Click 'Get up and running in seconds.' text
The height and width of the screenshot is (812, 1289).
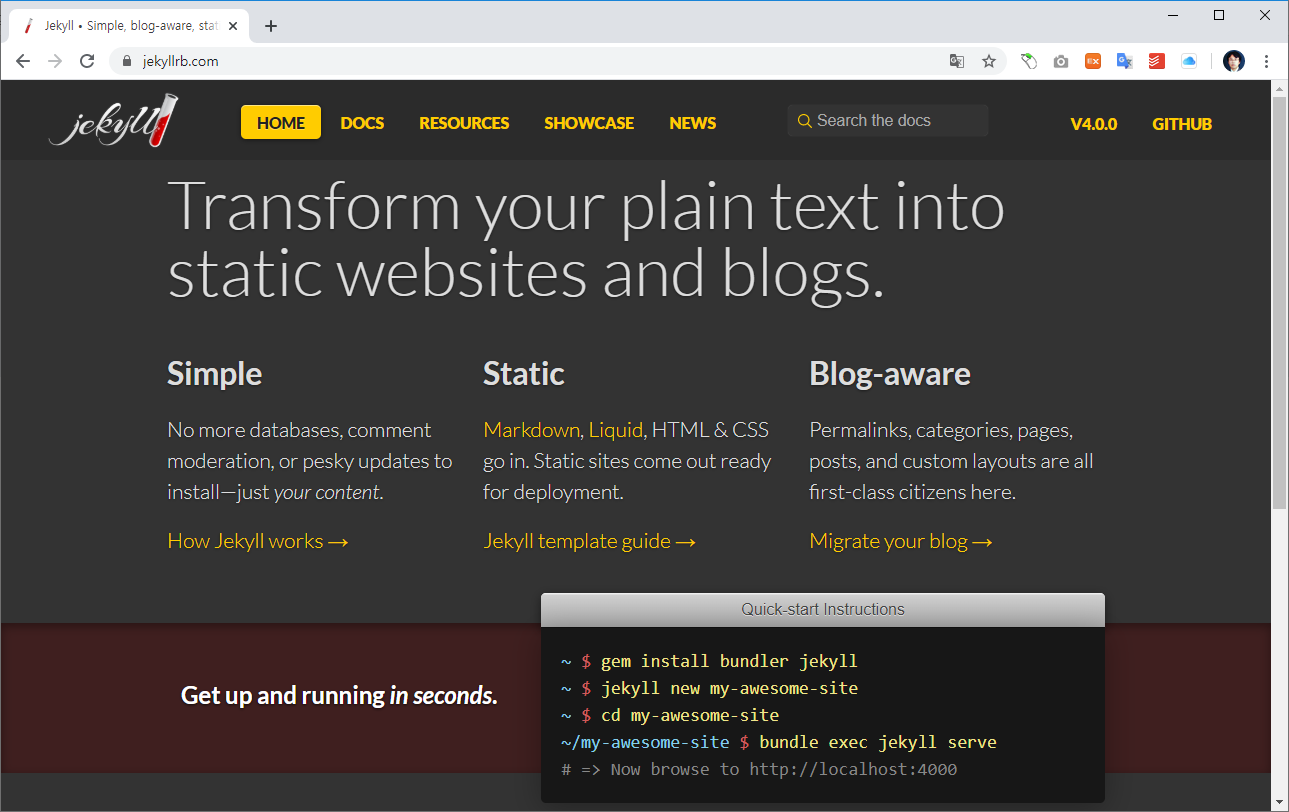(339, 695)
